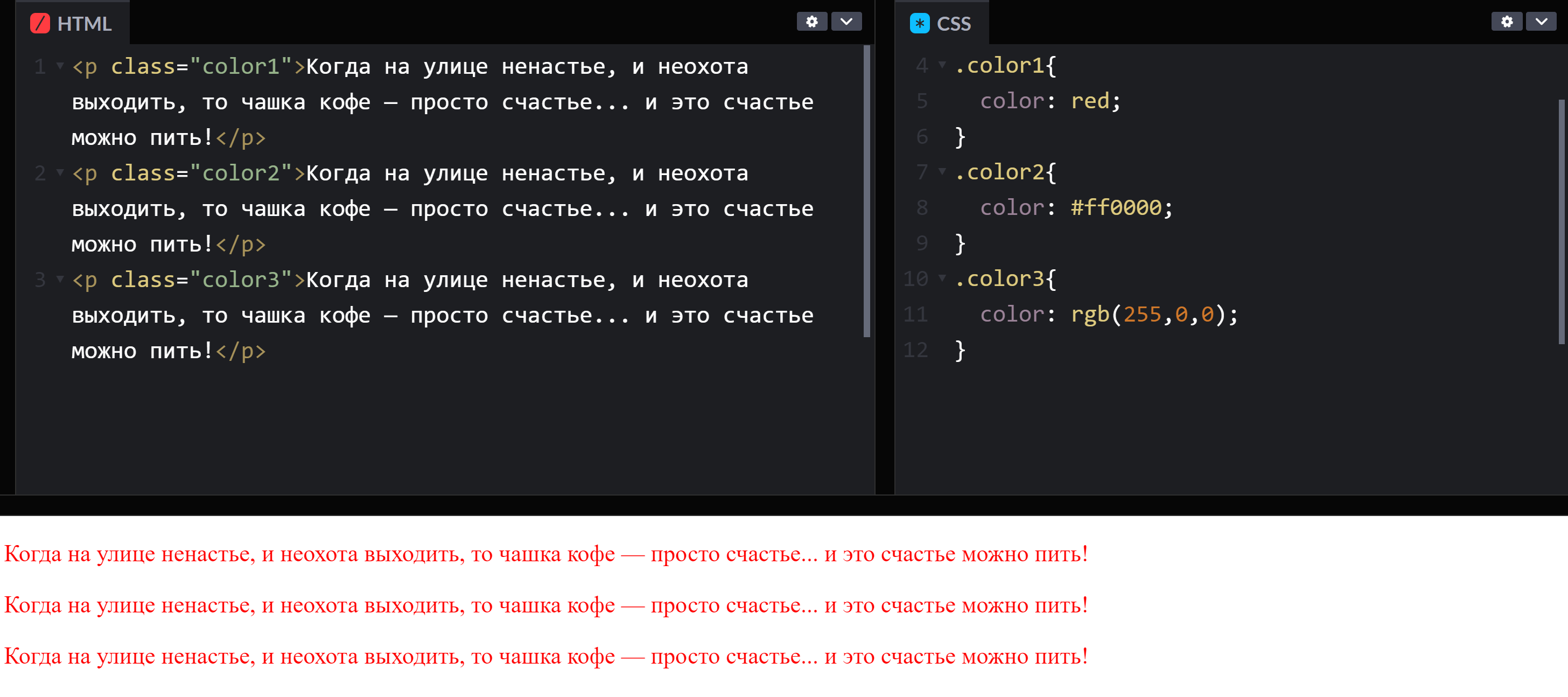The width and height of the screenshot is (1568, 697).
Task: Click class="color3" attribute in HTML
Action: 201,280
